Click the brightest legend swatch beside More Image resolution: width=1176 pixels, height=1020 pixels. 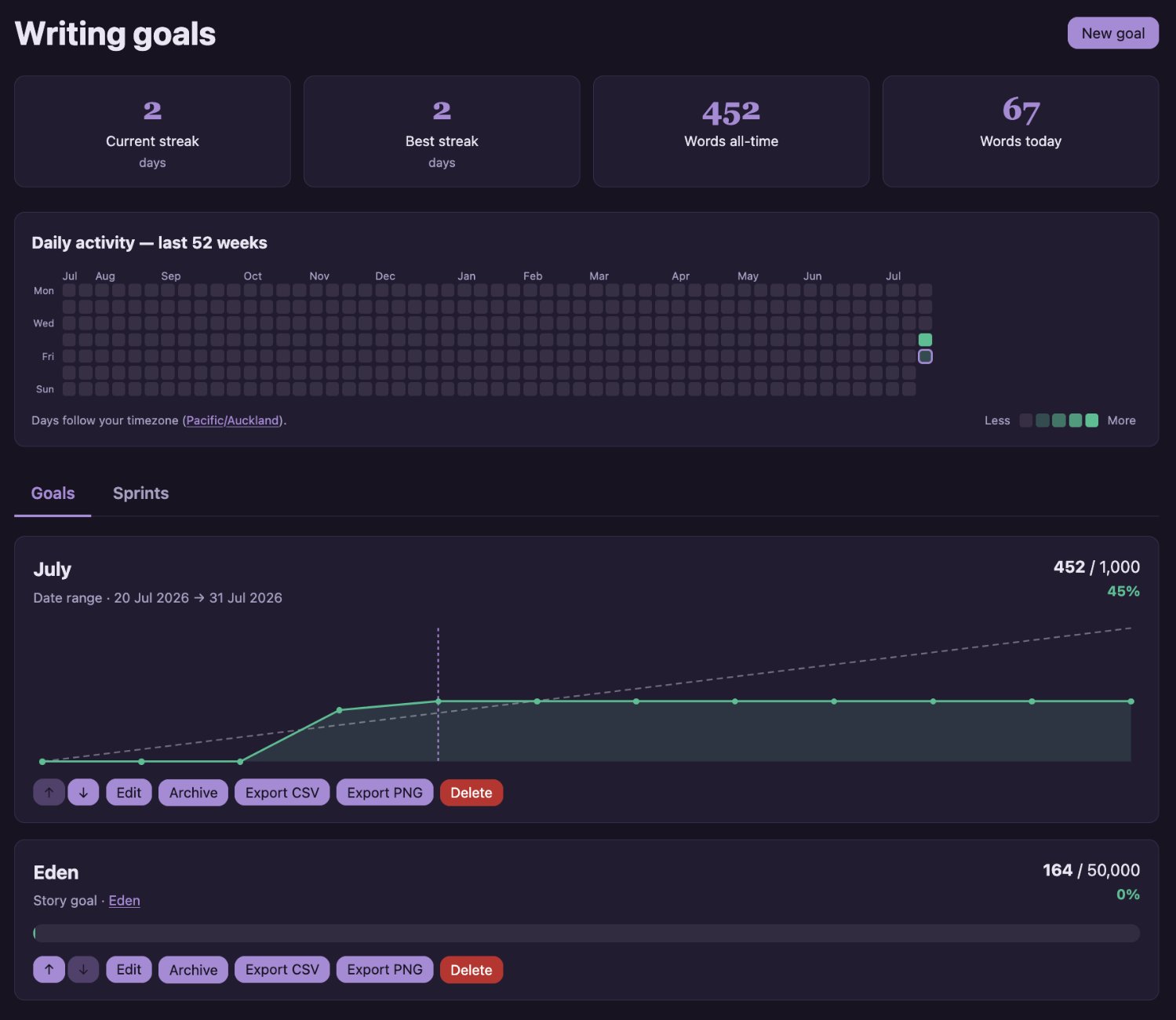[x=1091, y=421]
